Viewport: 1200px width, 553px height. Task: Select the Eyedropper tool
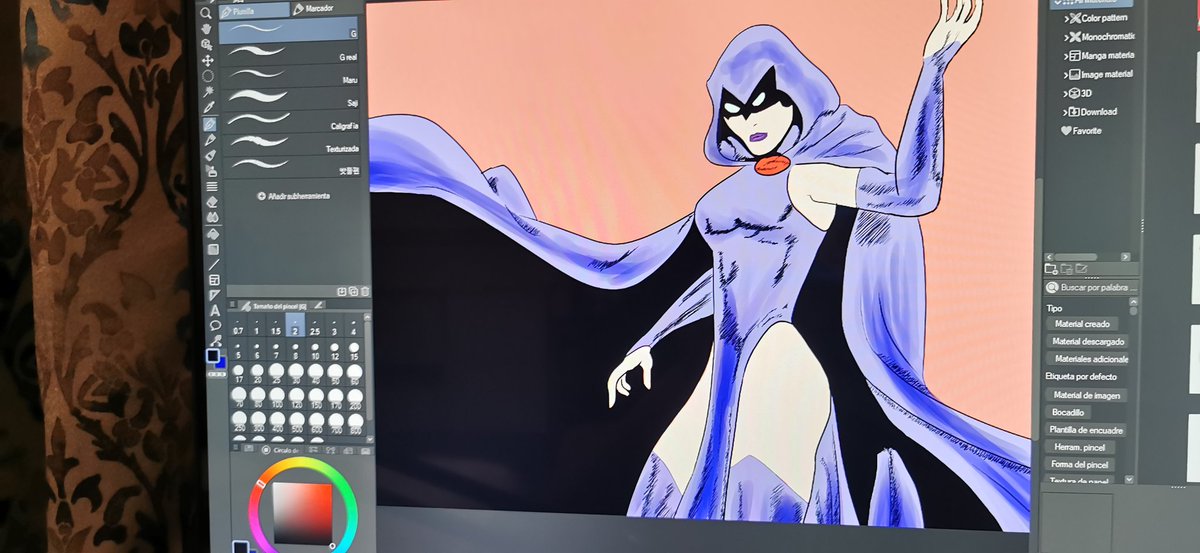pyautogui.click(x=210, y=106)
